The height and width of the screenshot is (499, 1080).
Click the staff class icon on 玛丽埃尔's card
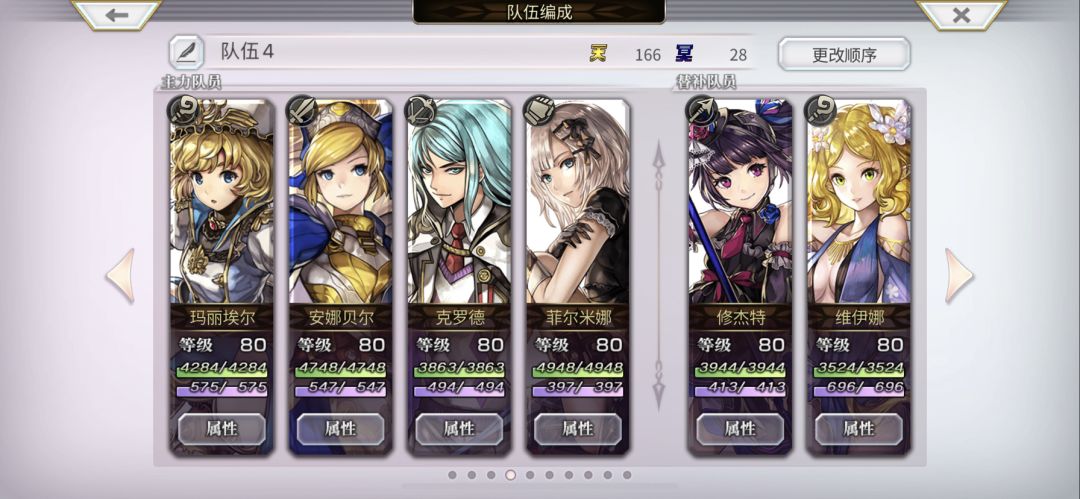184,110
